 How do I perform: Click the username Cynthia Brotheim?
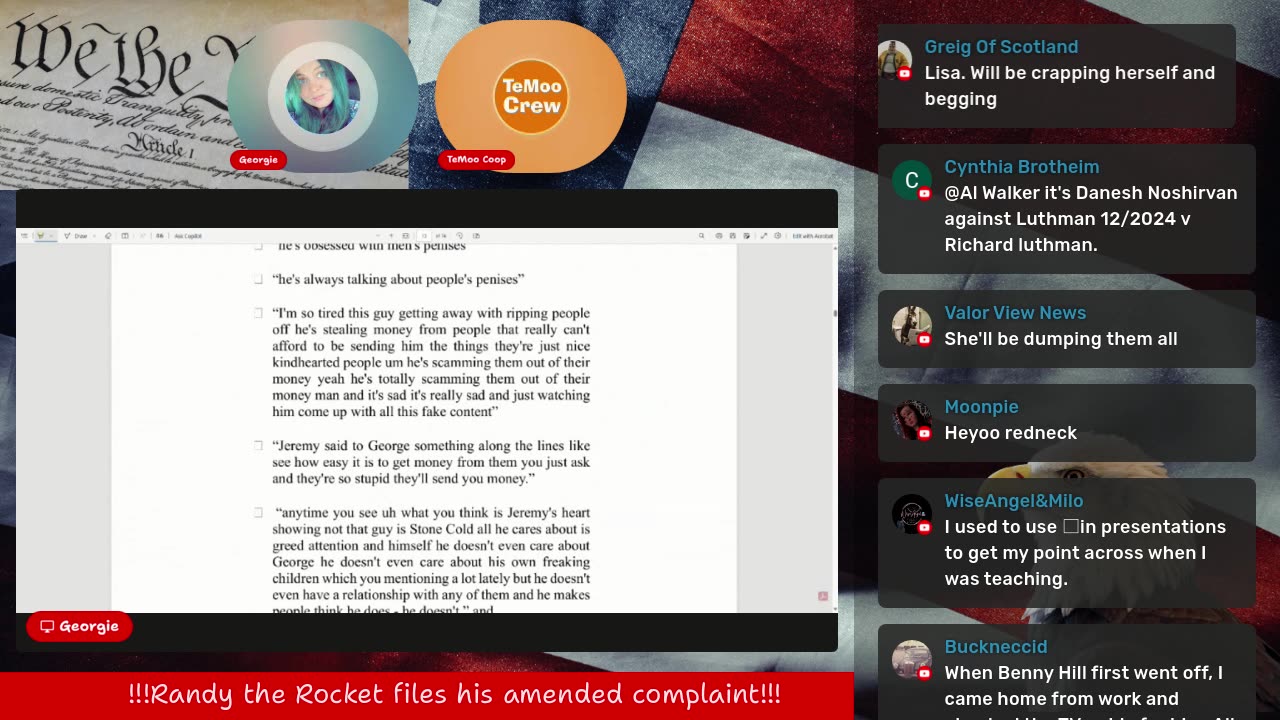[1021, 167]
